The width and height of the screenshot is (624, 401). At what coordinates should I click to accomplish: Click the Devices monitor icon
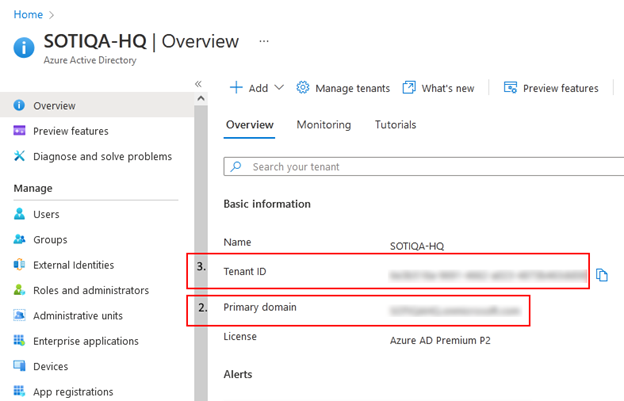pos(19,366)
